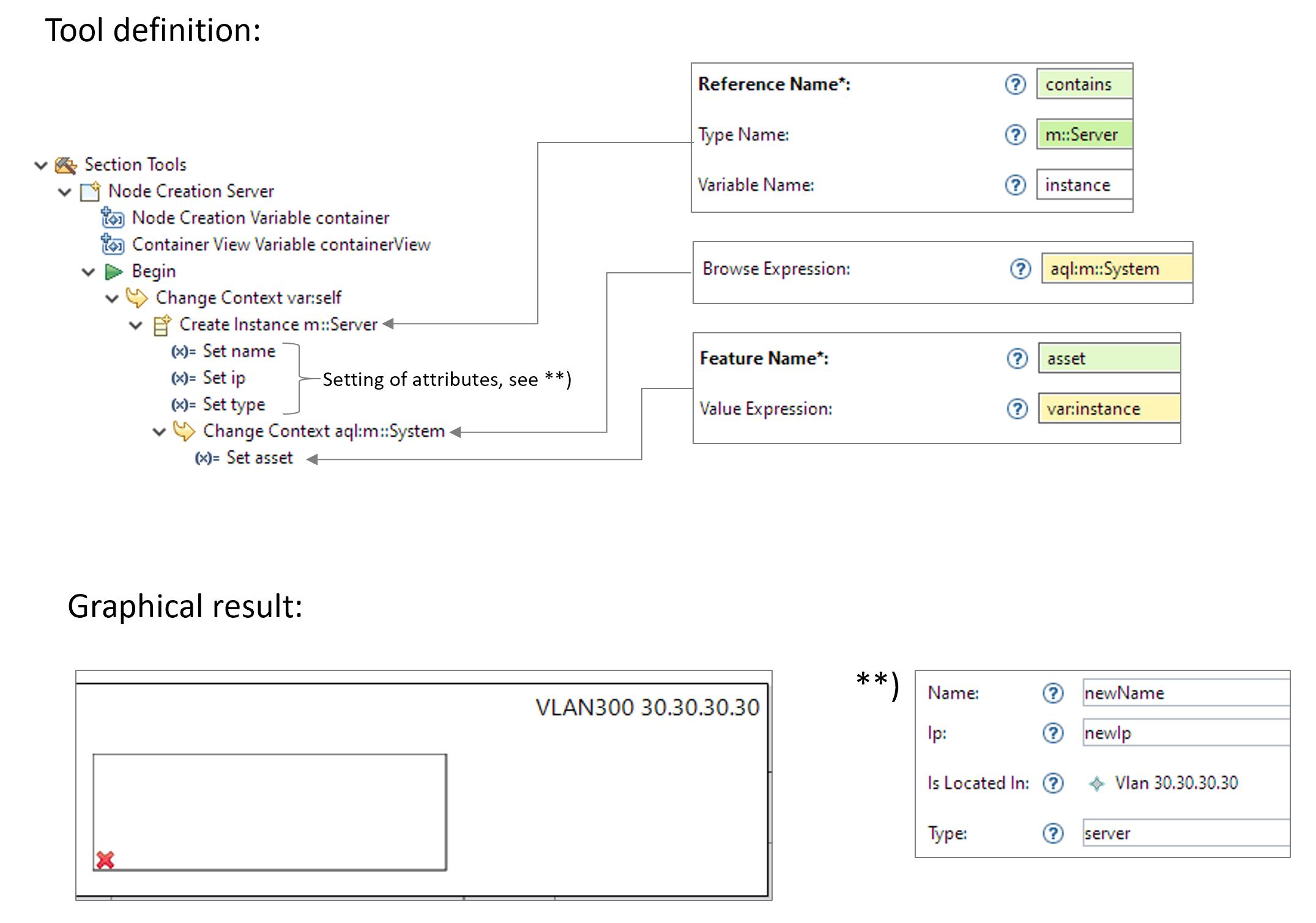This screenshot has width=1316, height=923.
Task: Click help icon beside Reference Name
Action: click(1015, 84)
